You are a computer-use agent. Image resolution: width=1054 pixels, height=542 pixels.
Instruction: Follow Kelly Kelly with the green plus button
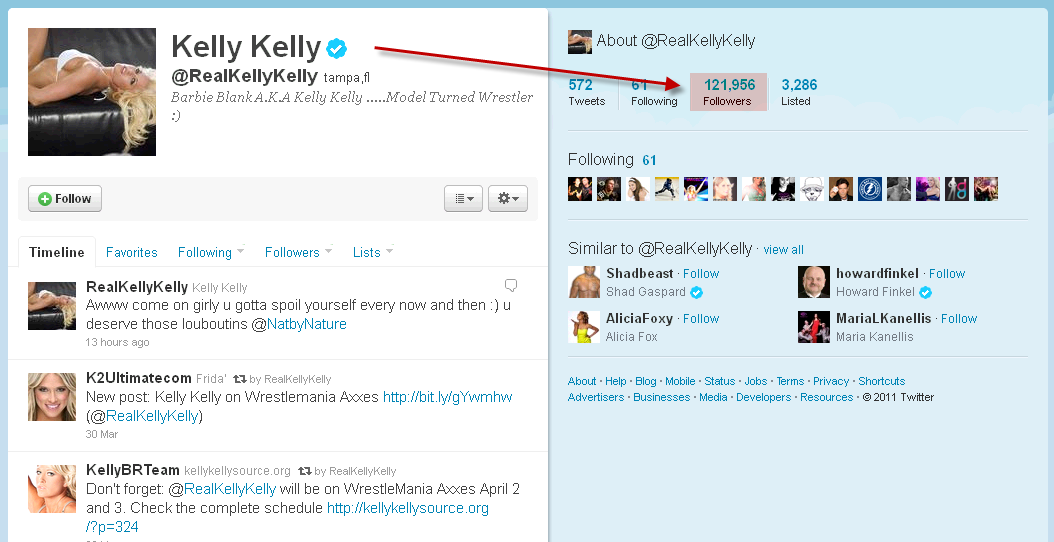coord(65,198)
